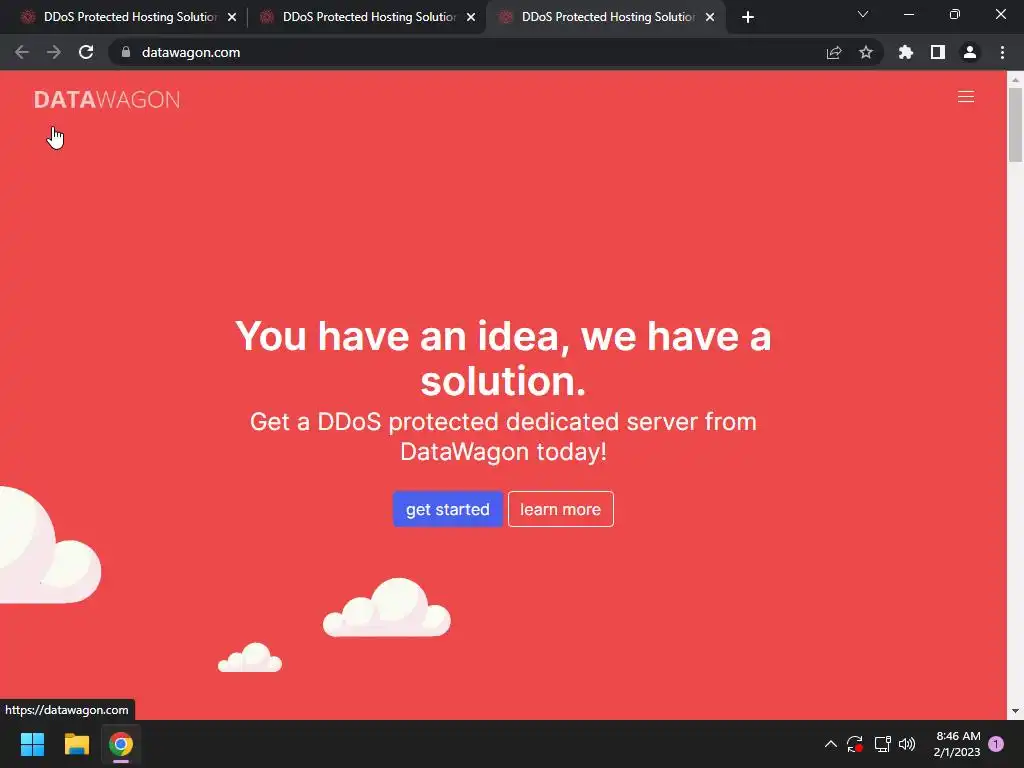Click the learn more button
This screenshot has height=768, width=1024.
click(560, 509)
